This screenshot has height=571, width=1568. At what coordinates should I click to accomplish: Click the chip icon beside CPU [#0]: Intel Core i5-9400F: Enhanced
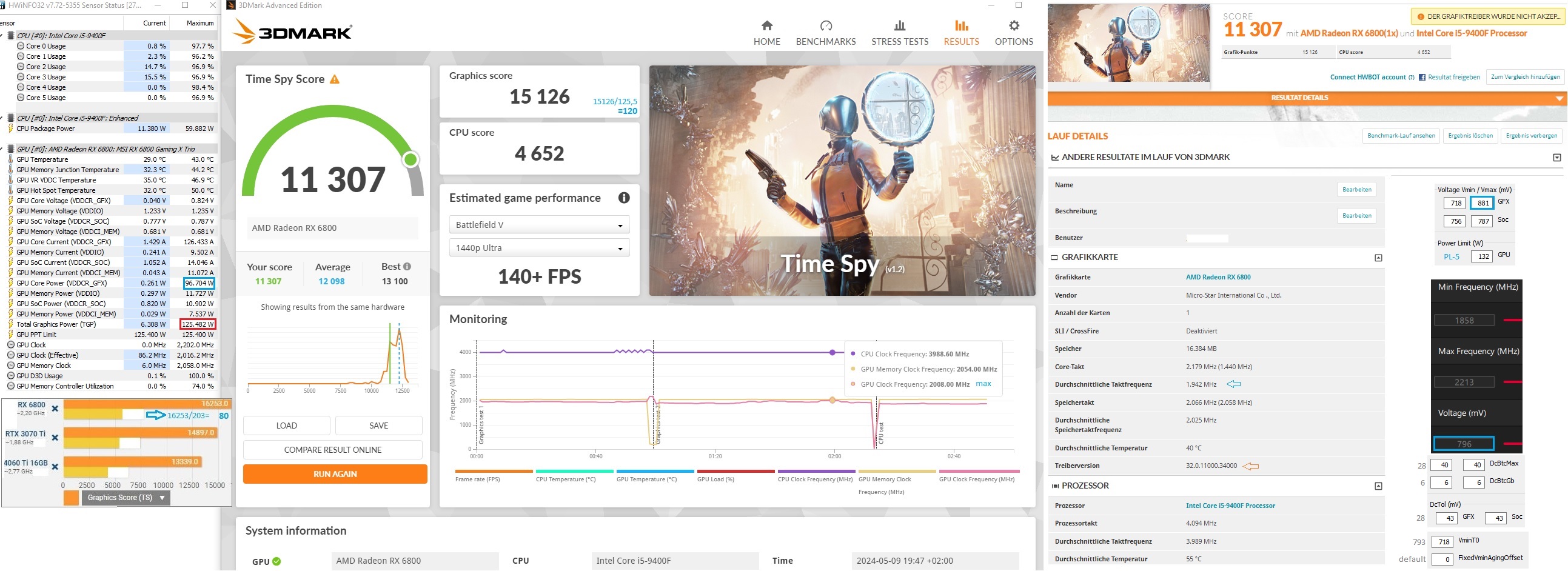[x=11, y=118]
